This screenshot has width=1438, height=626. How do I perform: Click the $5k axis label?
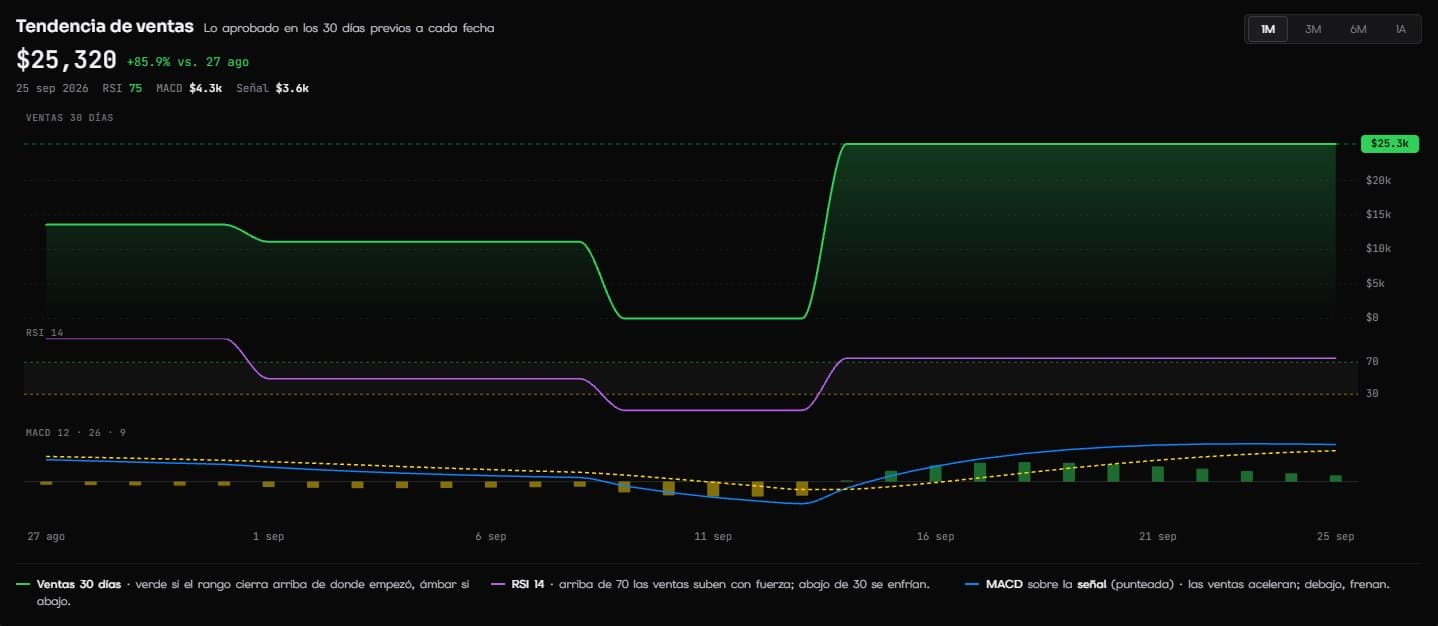[1375, 283]
